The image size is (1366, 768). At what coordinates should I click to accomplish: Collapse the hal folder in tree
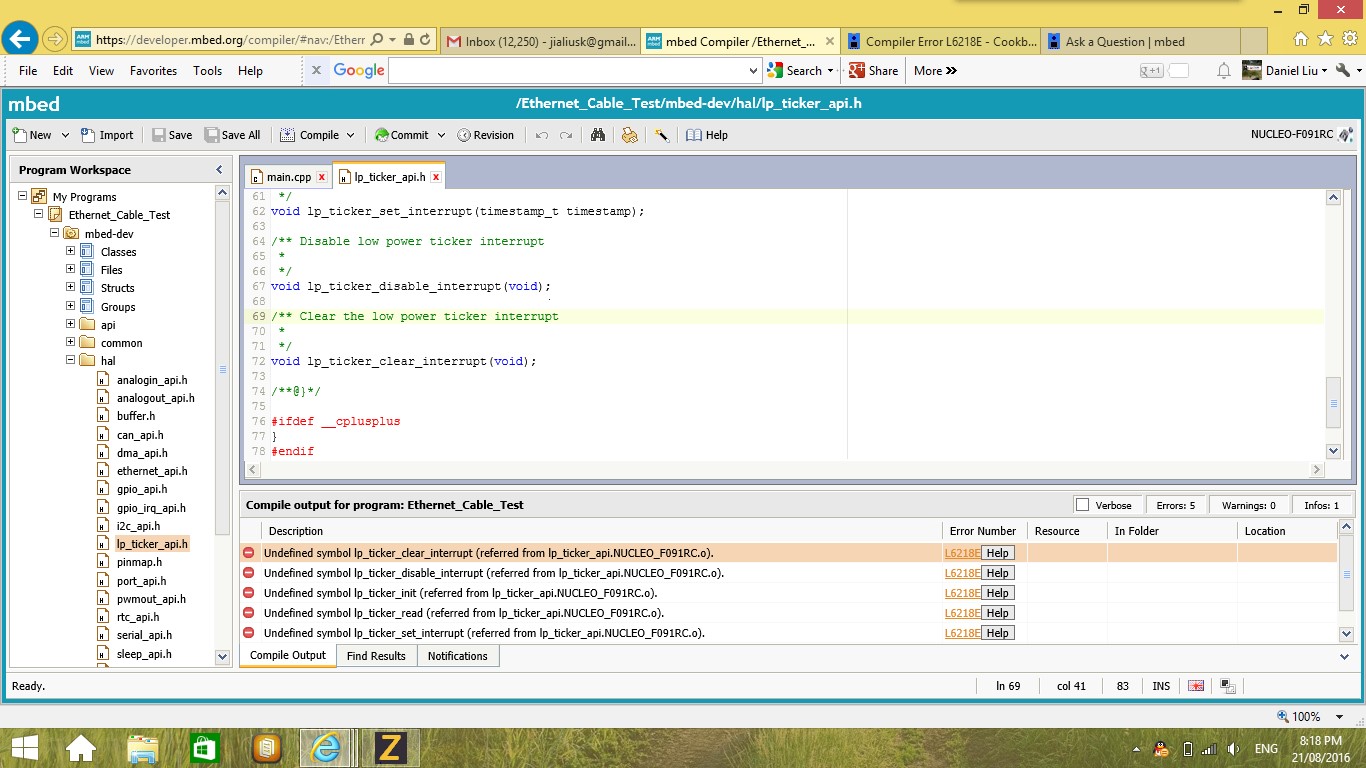click(71, 360)
